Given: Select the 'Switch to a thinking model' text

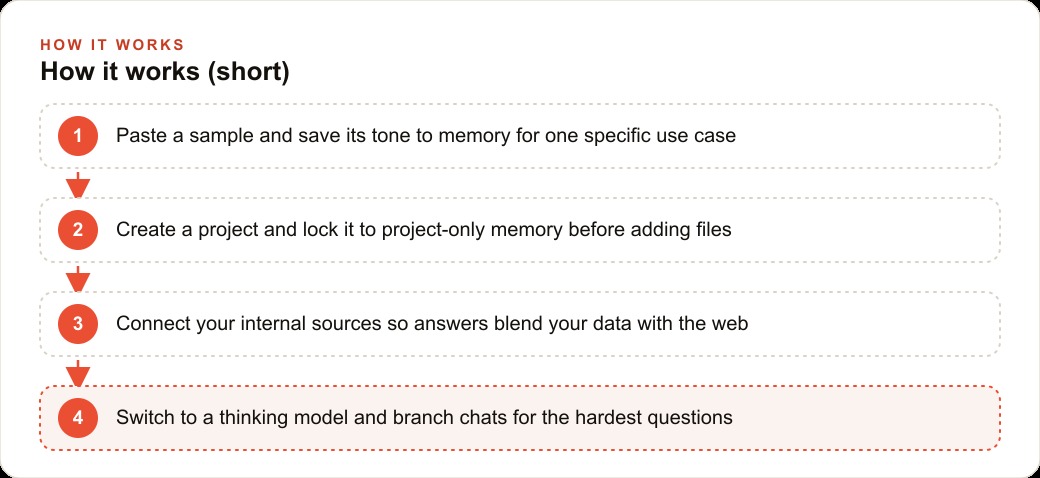Looking at the screenshot, I should (424, 418).
